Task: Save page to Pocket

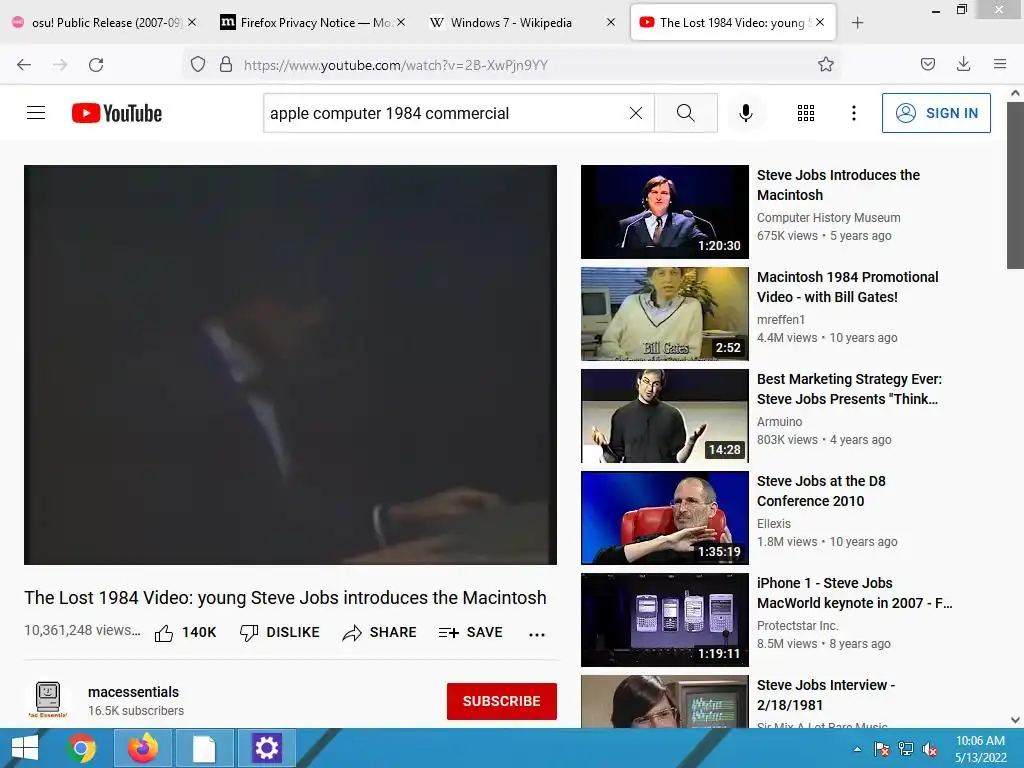Action: [x=927, y=64]
